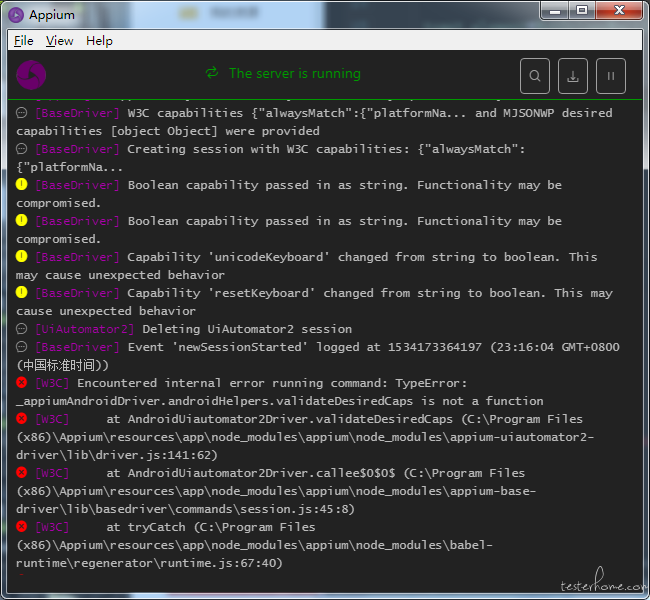650x600 pixels.
Task: Click error icon beside 'Encountered internal error' line
Action: point(22,382)
